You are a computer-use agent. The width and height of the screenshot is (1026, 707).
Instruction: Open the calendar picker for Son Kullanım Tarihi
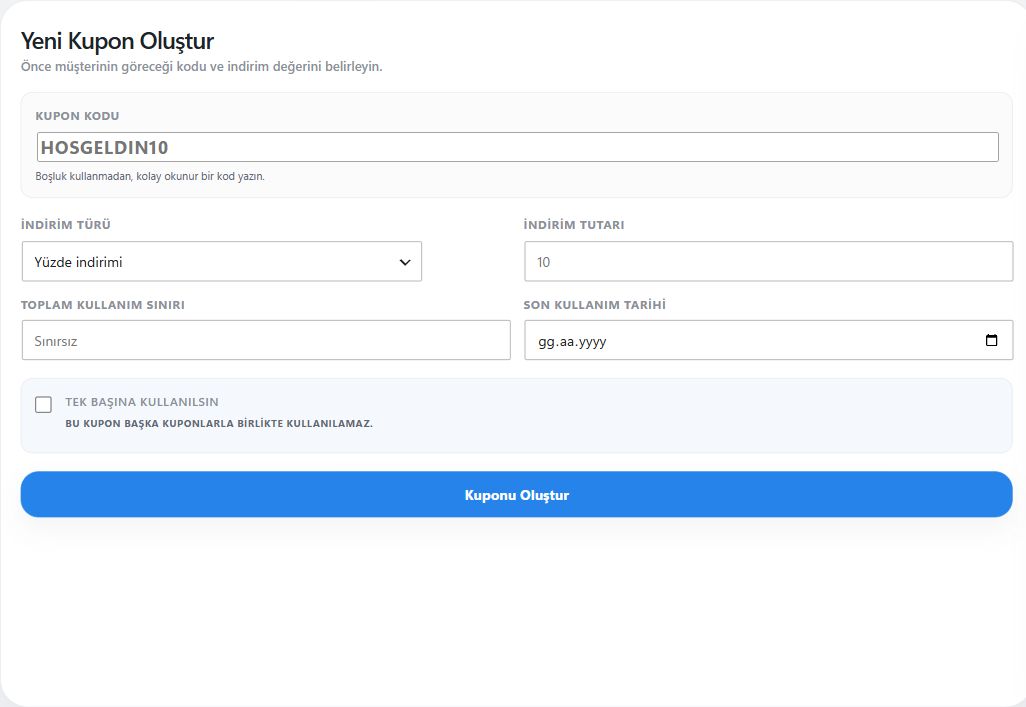click(x=991, y=340)
